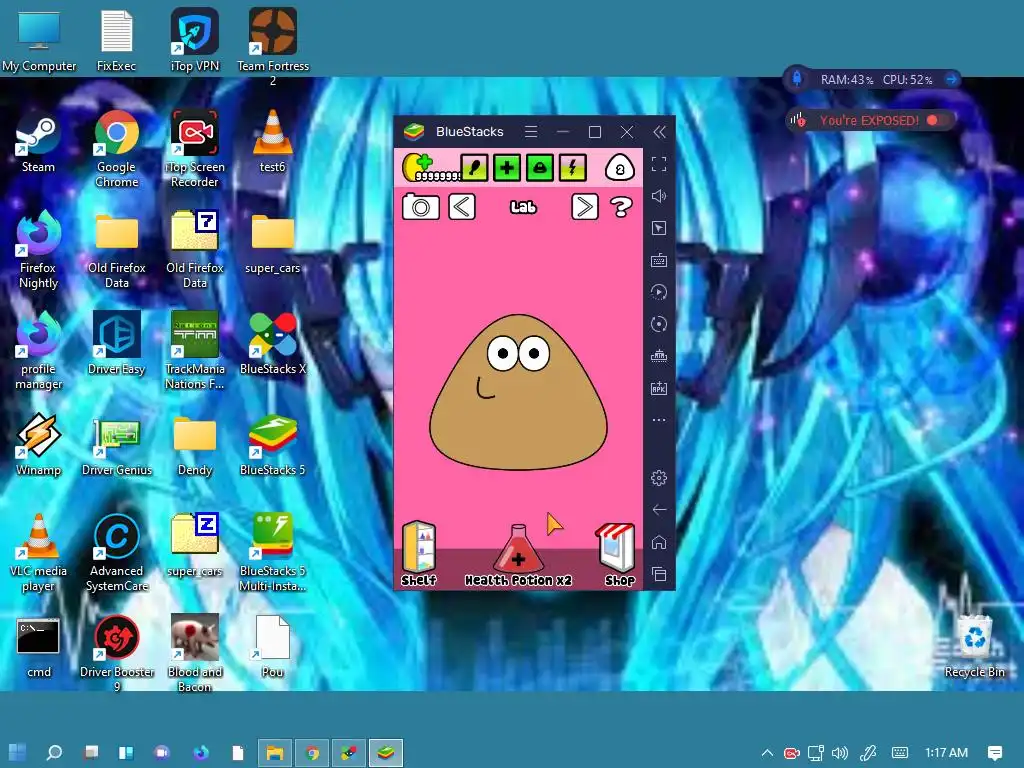Collapse the BlueStacks side toolbar
The height and width of the screenshot is (768, 1024).
coord(660,132)
